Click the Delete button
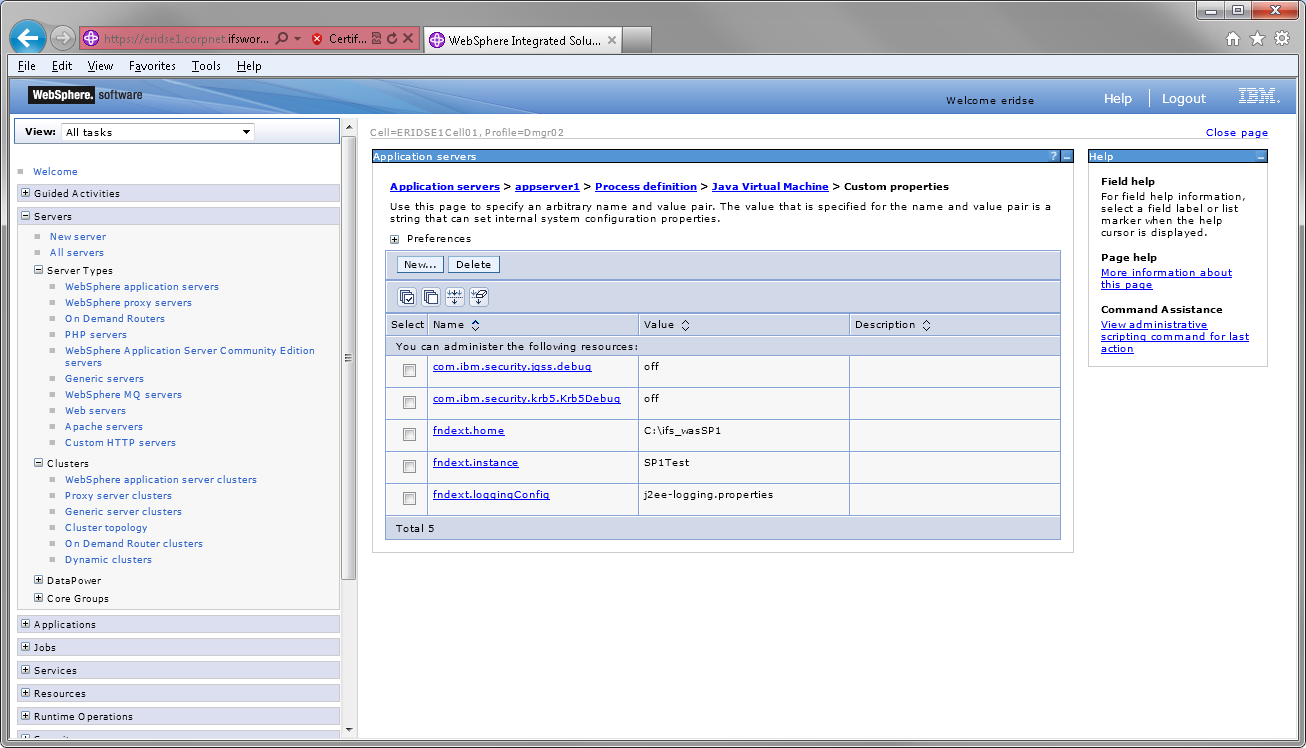 pyautogui.click(x=473, y=265)
